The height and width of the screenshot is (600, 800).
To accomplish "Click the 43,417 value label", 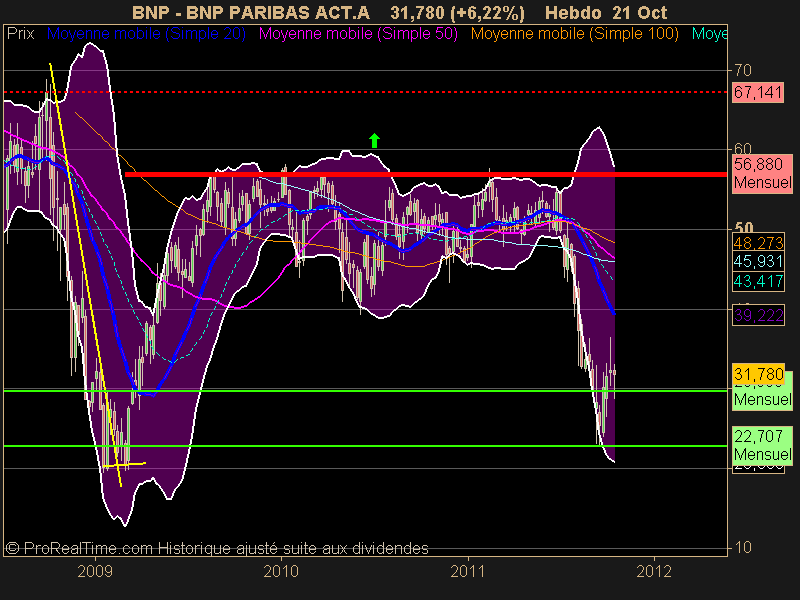I will tap(758, 281).
